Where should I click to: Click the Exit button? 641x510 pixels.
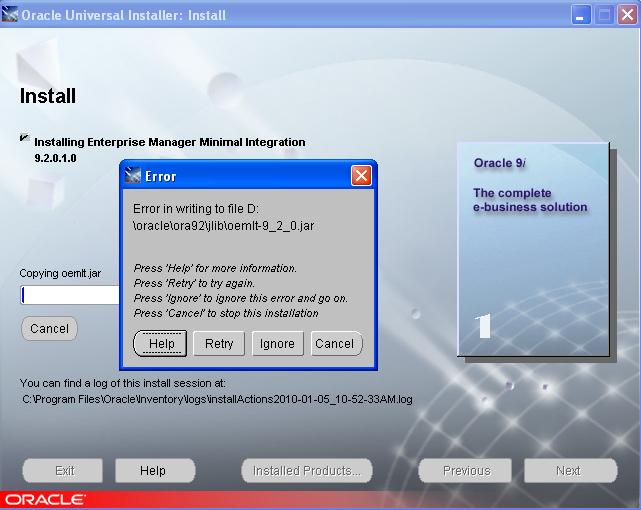(64, 470)
